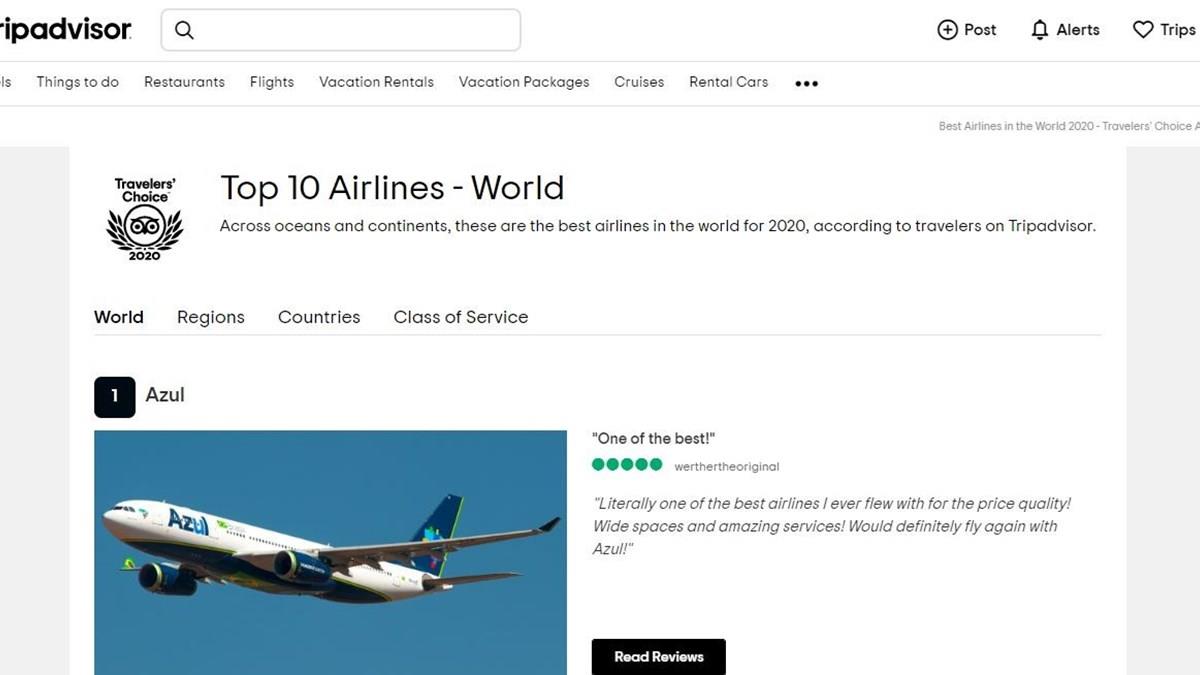Click the search magnifier icon
This screenshot has height=675, width=1200.
tap(184, 30)
